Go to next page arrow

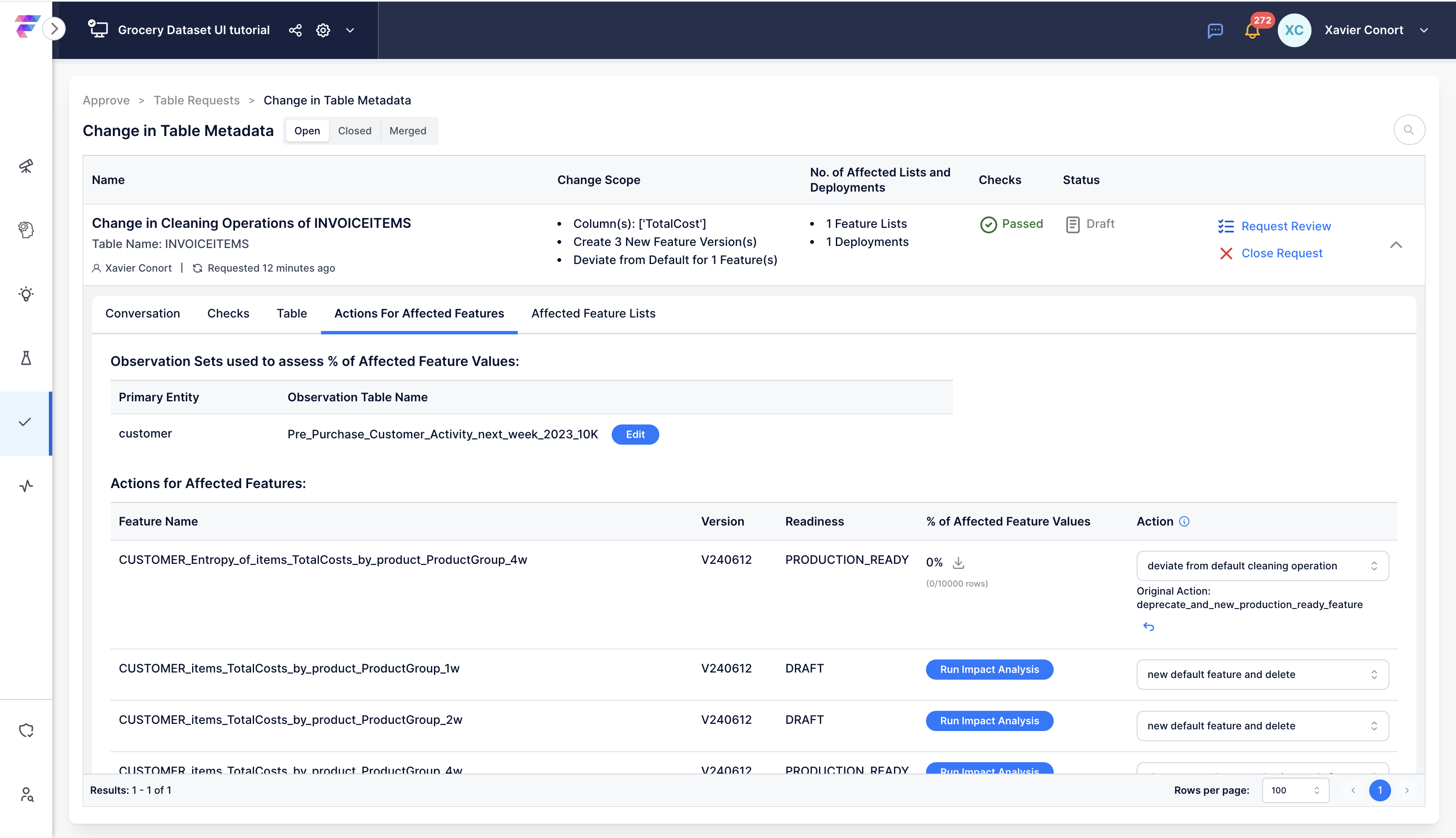1406,790
